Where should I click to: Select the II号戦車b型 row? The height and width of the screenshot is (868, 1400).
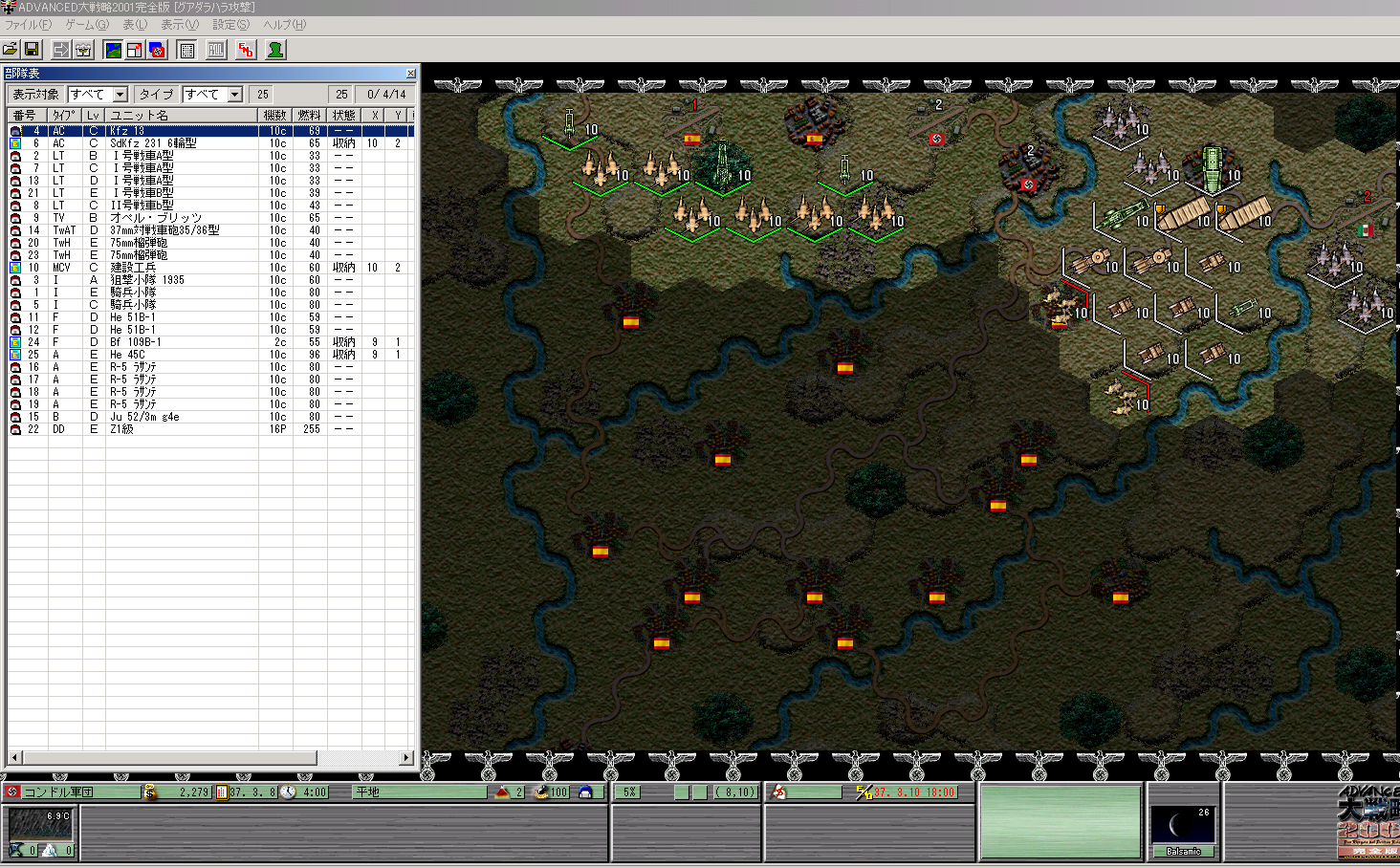tap(210, 206)
